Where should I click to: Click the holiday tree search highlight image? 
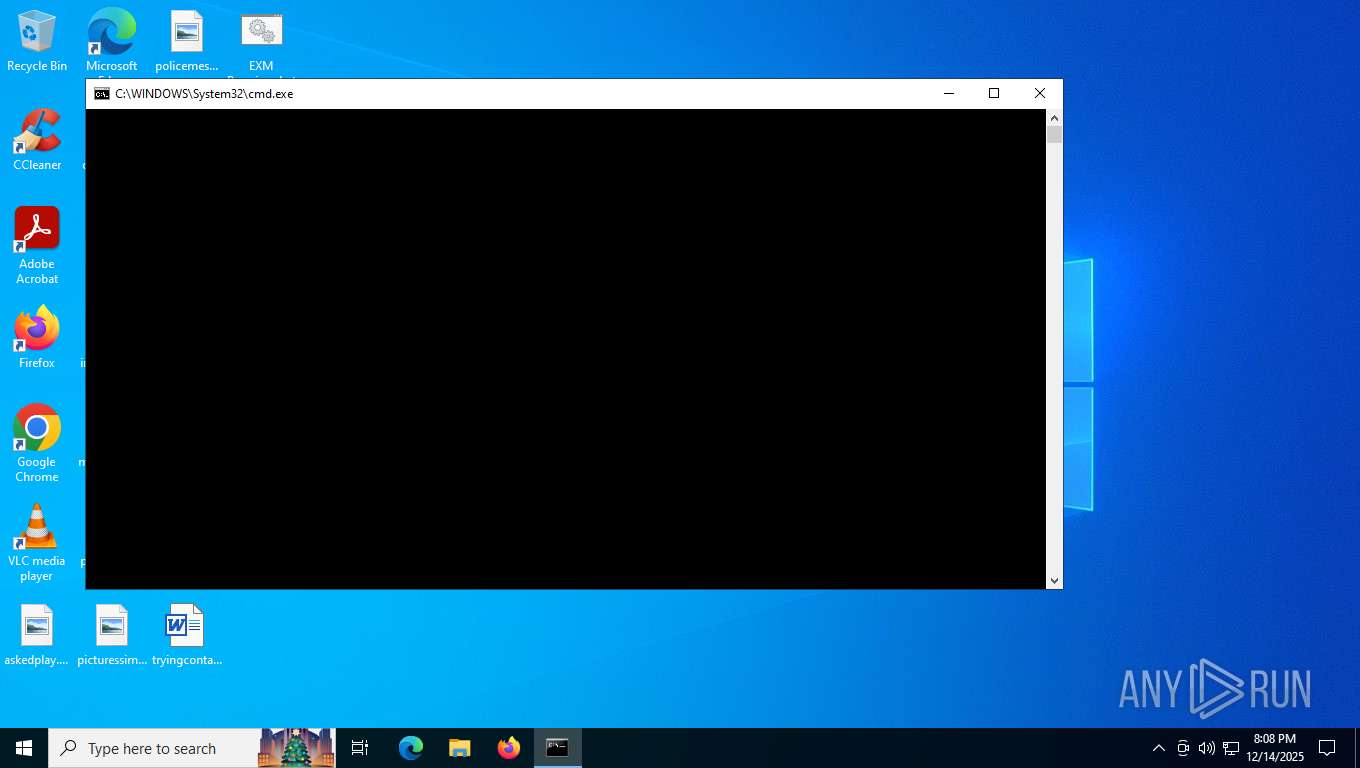(x=296, y=748)
